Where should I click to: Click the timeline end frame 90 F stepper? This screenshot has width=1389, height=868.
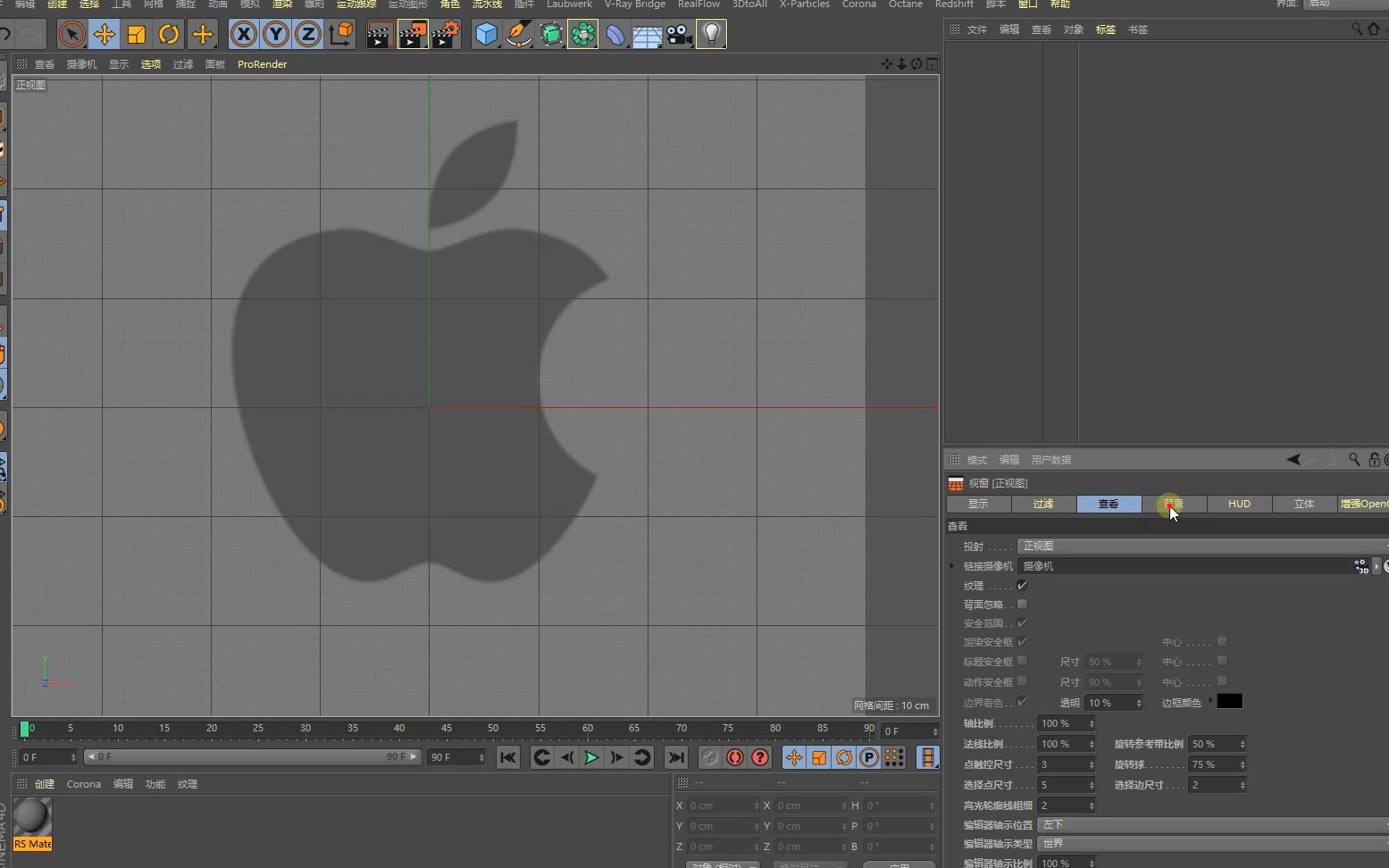[x=481, y=757]
